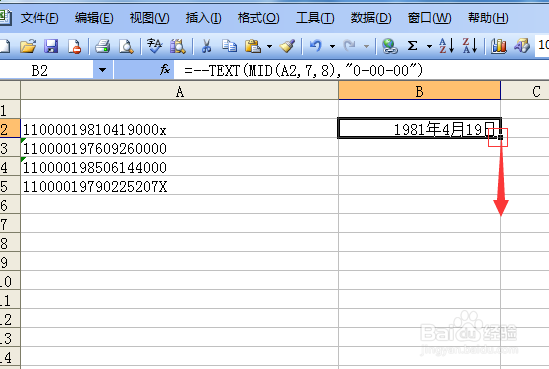Click the Insert Function fx button
The width and height of the screenshot is (549, 369).
[165, 70]
